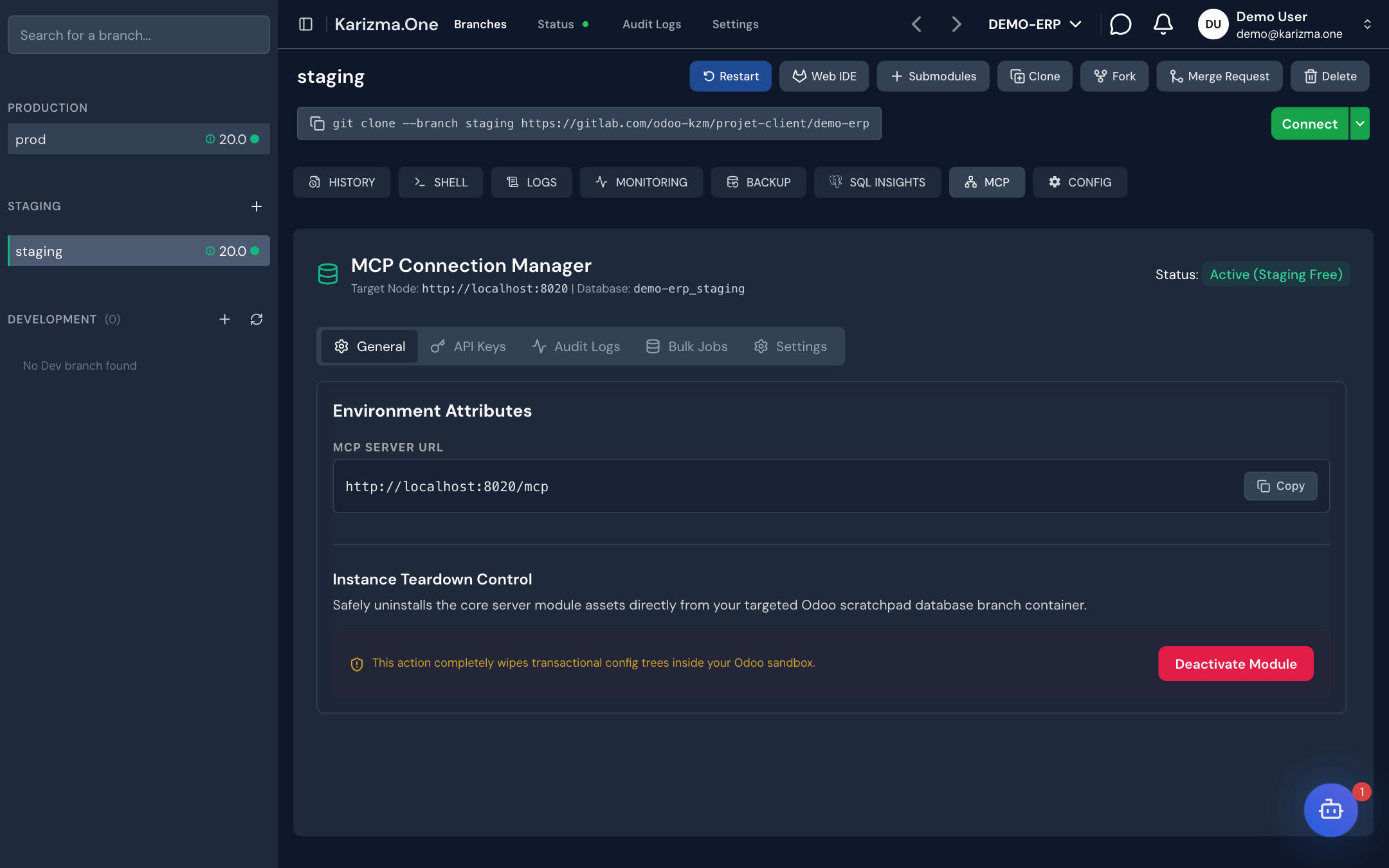Click the DU user avatar

click(1213, 24)
